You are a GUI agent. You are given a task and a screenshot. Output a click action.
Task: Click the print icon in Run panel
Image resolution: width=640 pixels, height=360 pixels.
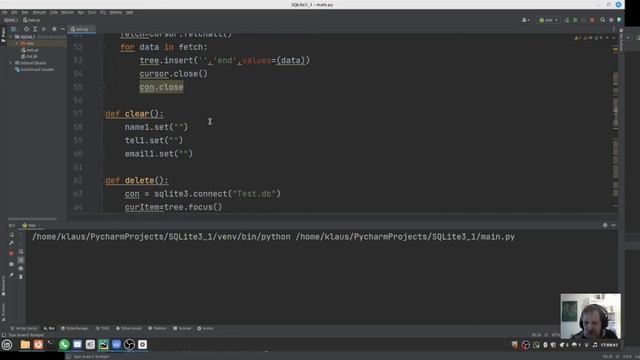pos(21,269)
